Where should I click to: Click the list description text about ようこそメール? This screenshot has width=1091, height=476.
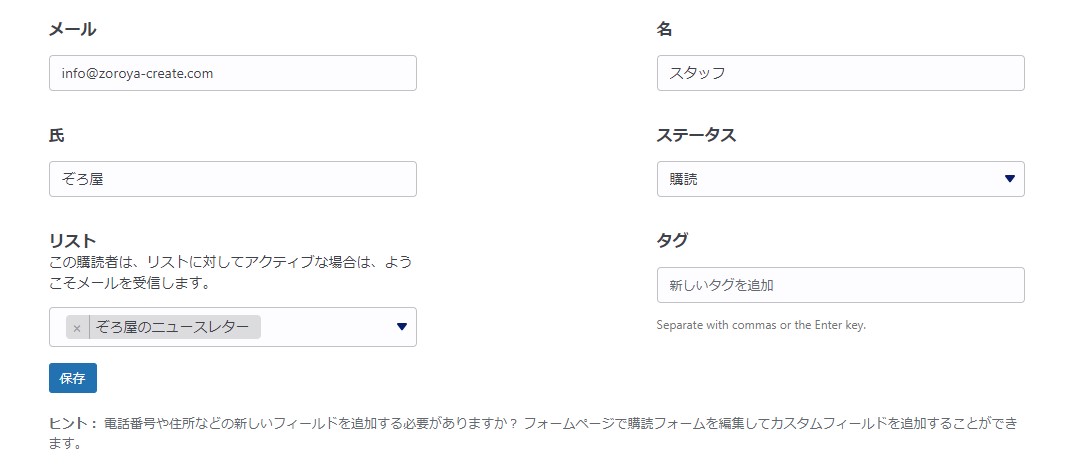pyautogui.click(x=230, y=272)
